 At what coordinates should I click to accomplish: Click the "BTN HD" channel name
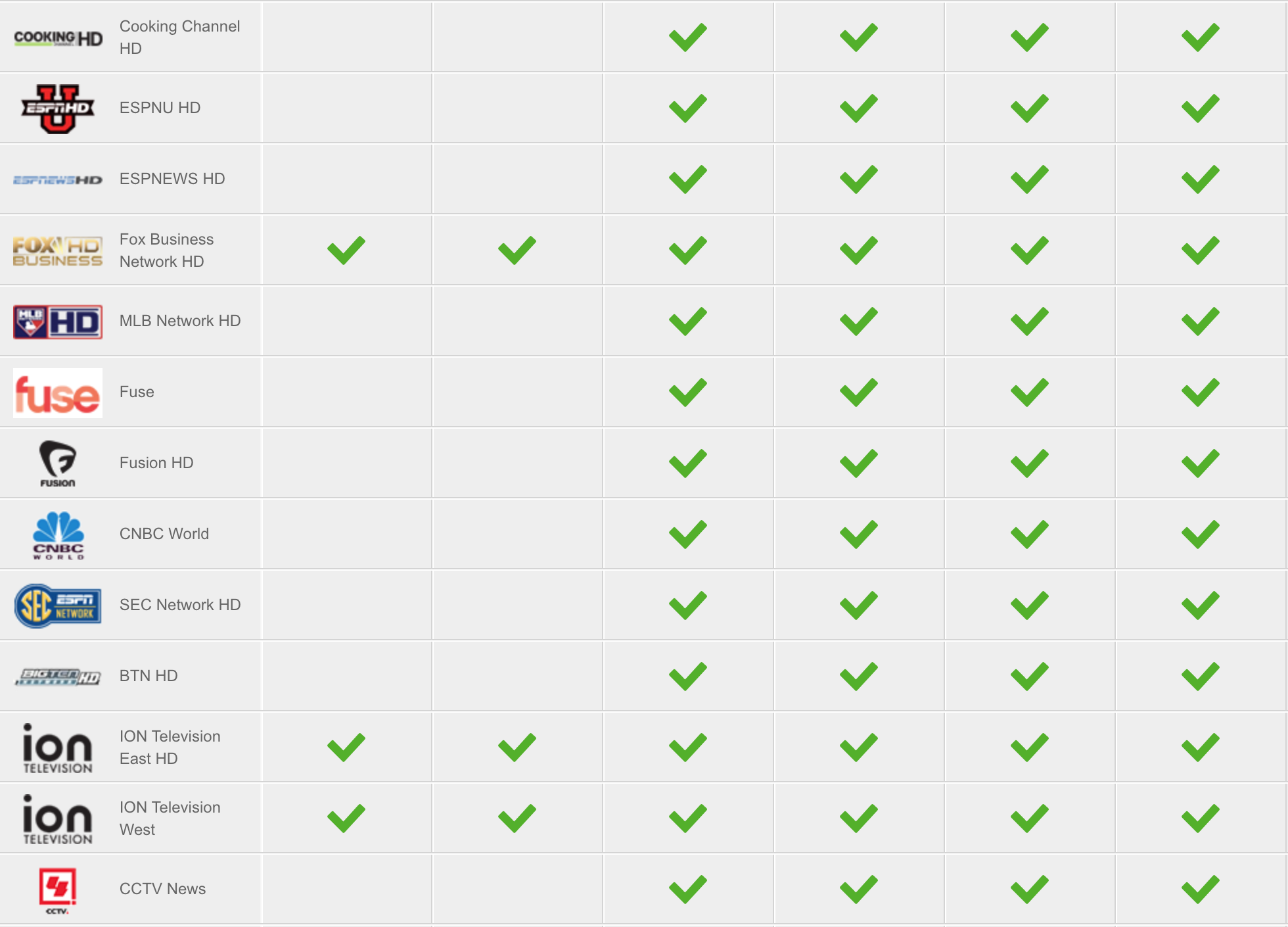click(149, 676)
